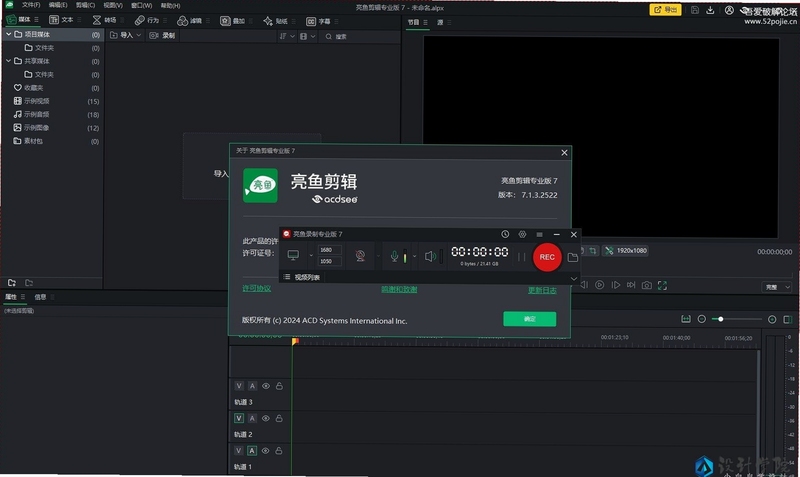Toggle visibility eye on 轨道 3
The image size is (800, 477).
click(266, 386)
